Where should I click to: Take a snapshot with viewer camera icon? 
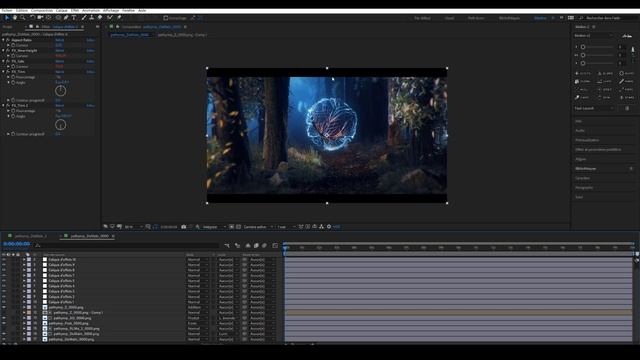[x=184, y=227]
